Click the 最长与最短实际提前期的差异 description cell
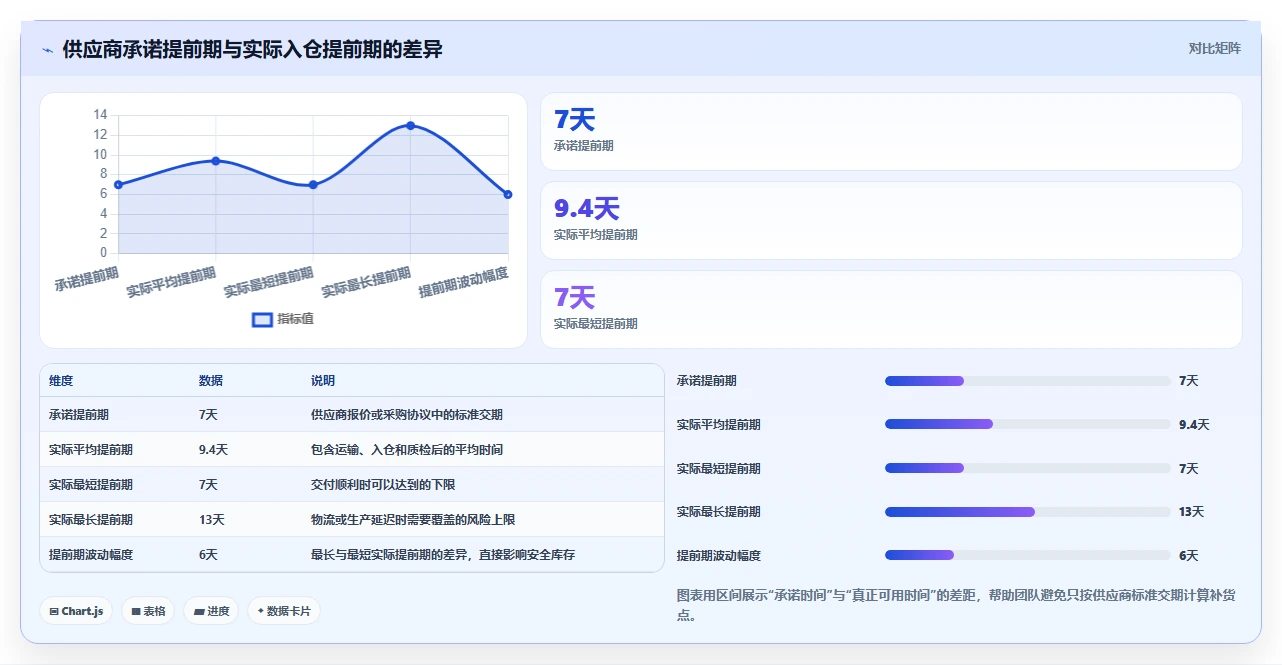 tap(443, 555)
